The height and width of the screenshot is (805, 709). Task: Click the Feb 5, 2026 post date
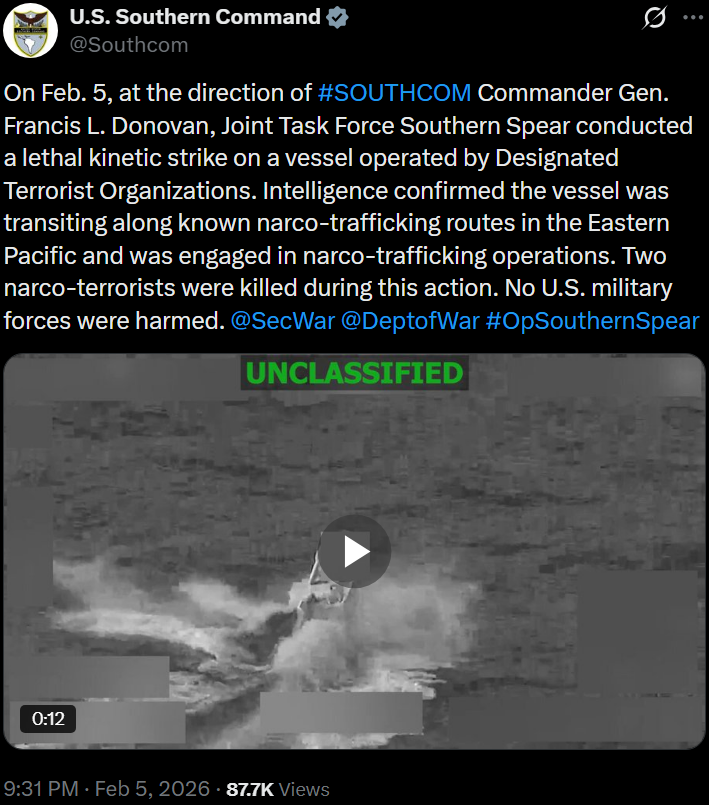tap(152, 789)
